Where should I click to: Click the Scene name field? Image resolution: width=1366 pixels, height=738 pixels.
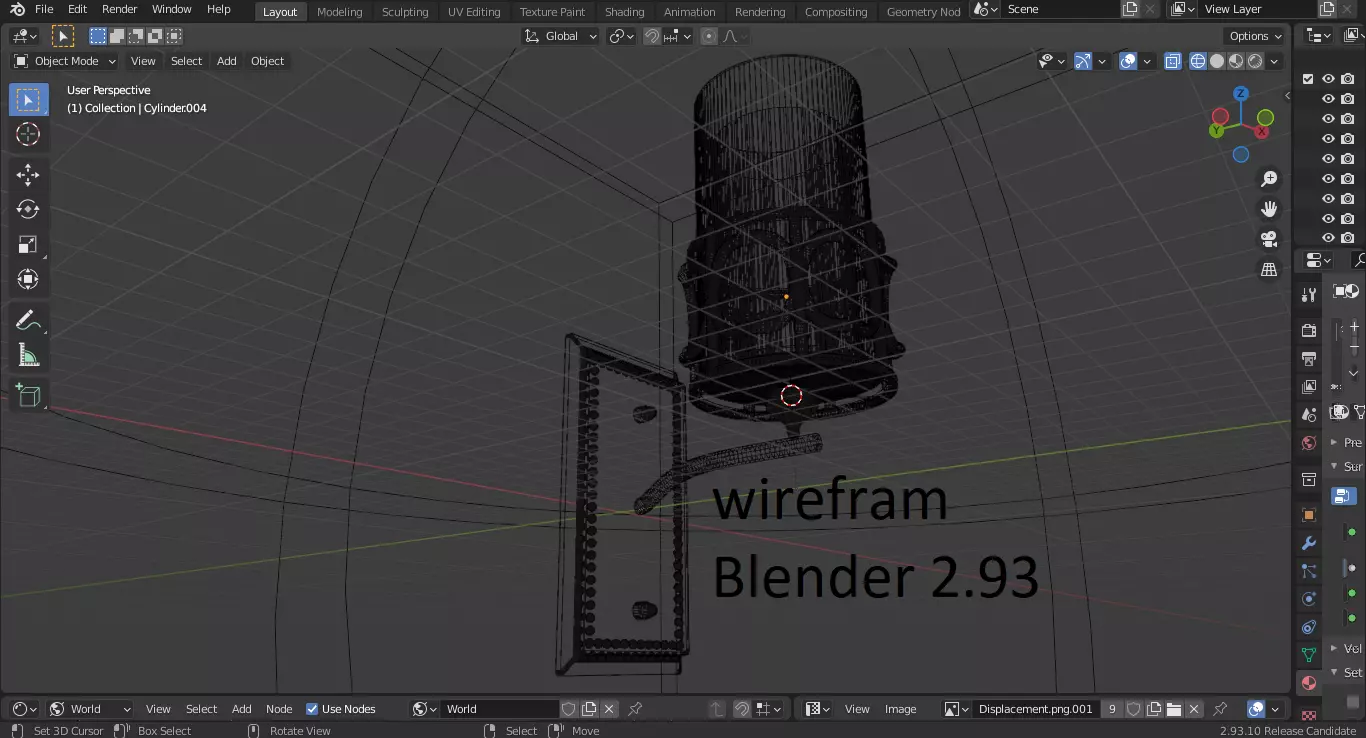coord(1058,9)
